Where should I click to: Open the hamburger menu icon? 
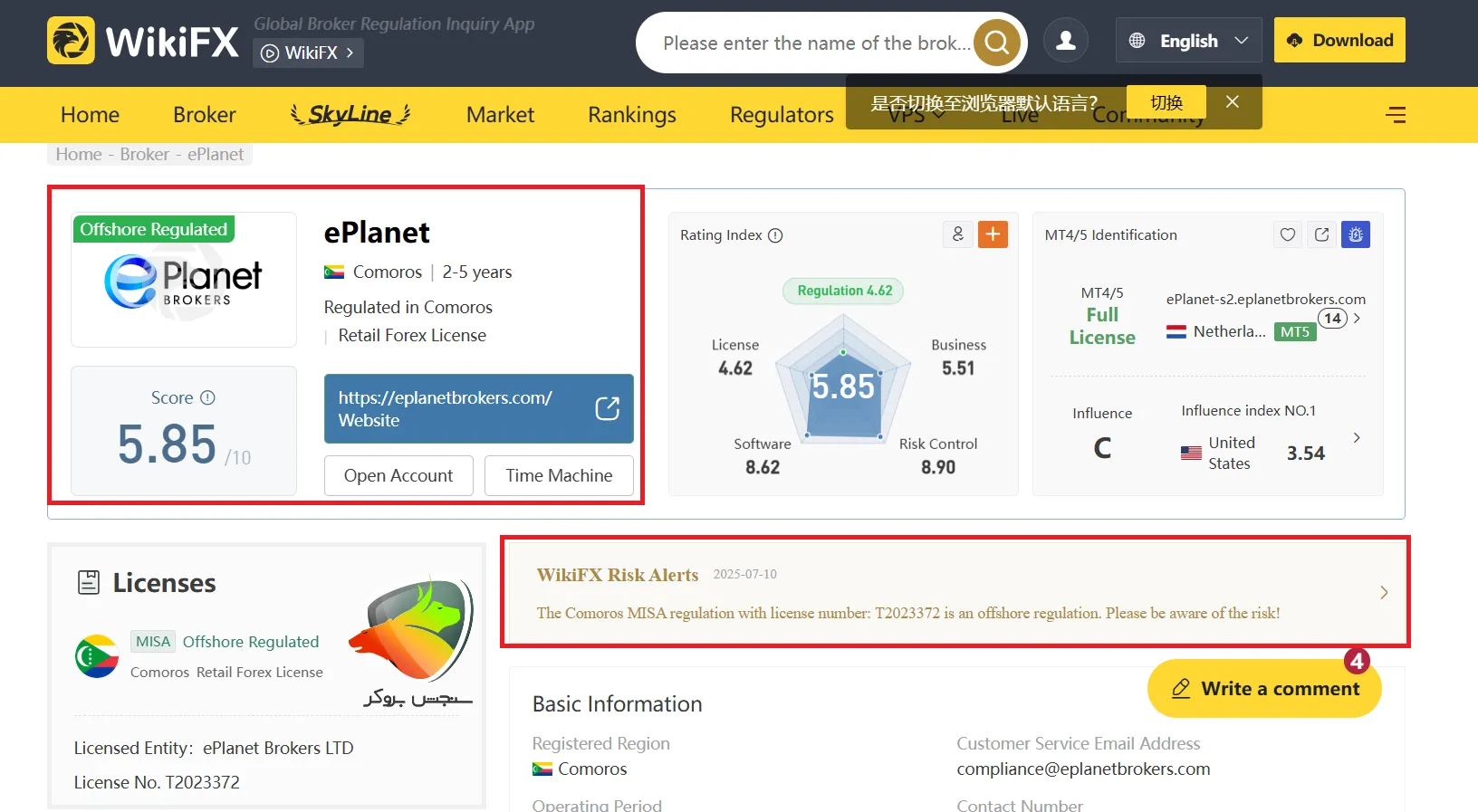(1396, 115)
